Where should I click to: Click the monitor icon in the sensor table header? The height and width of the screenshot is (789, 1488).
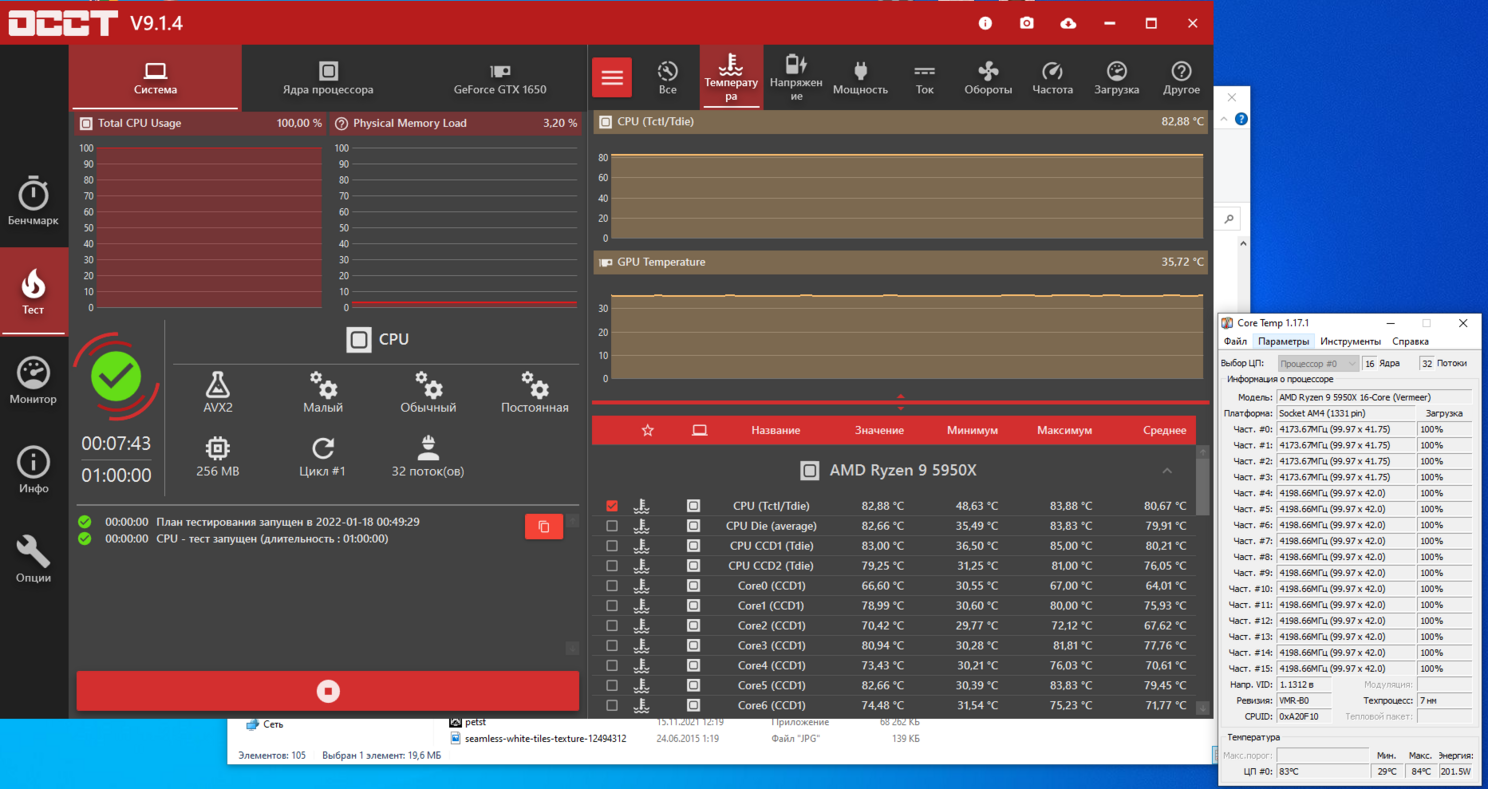click(x=699, y=430)
